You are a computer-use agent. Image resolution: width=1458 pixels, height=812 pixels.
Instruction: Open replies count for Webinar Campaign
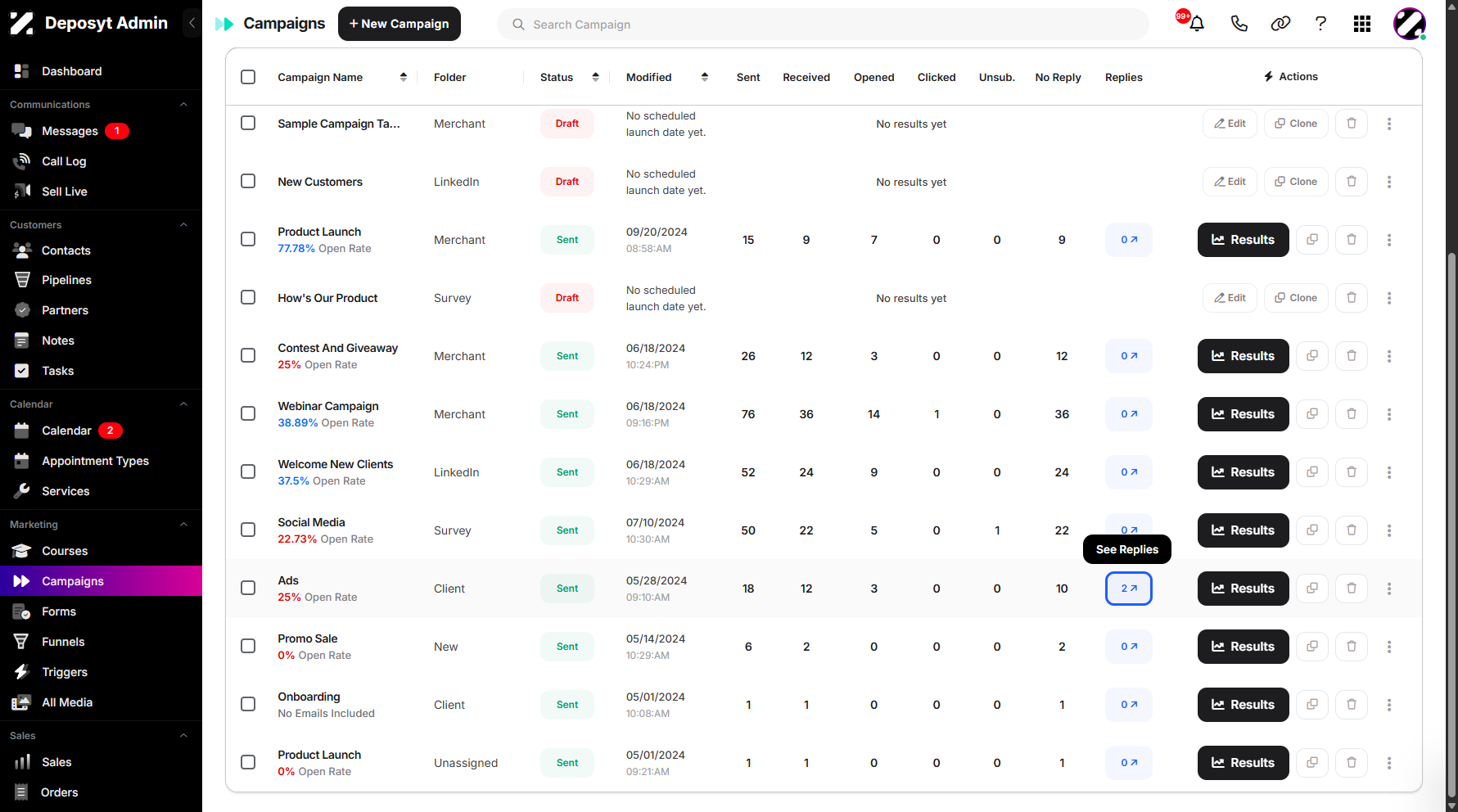[1129, 414]
